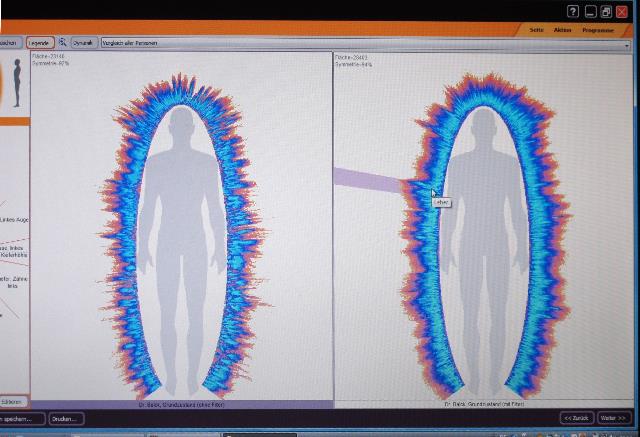
Task: Open the Aktion menu
Action: [563, 30]
